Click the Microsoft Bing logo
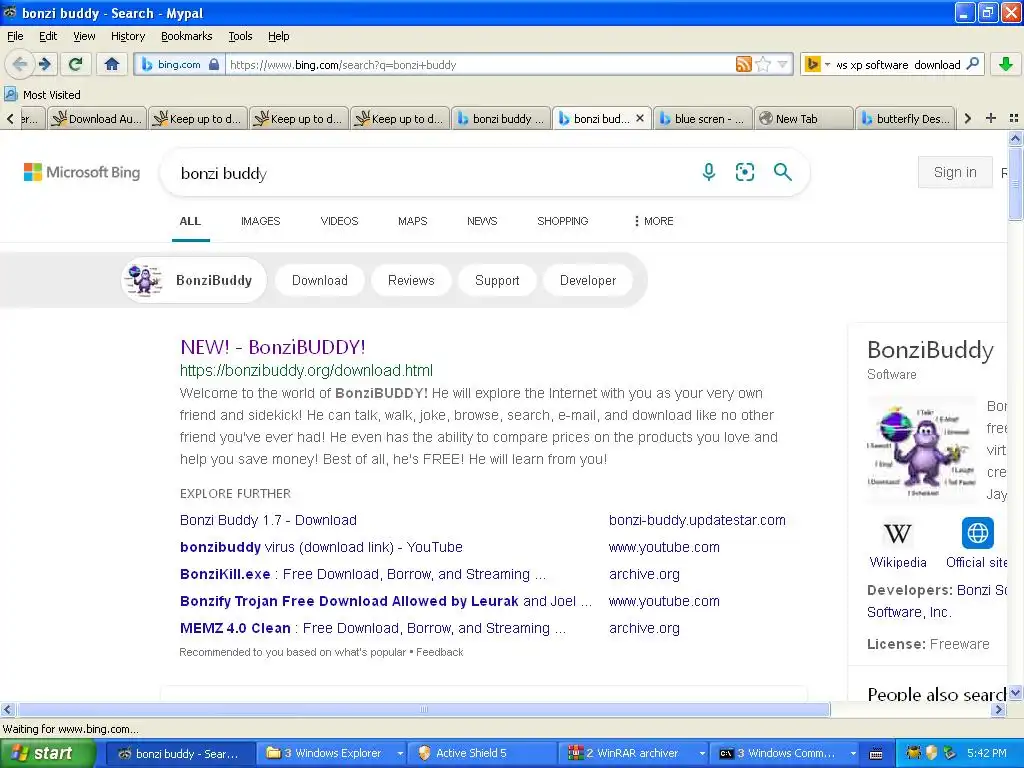 pyautogui.click(x=82, y=172)
